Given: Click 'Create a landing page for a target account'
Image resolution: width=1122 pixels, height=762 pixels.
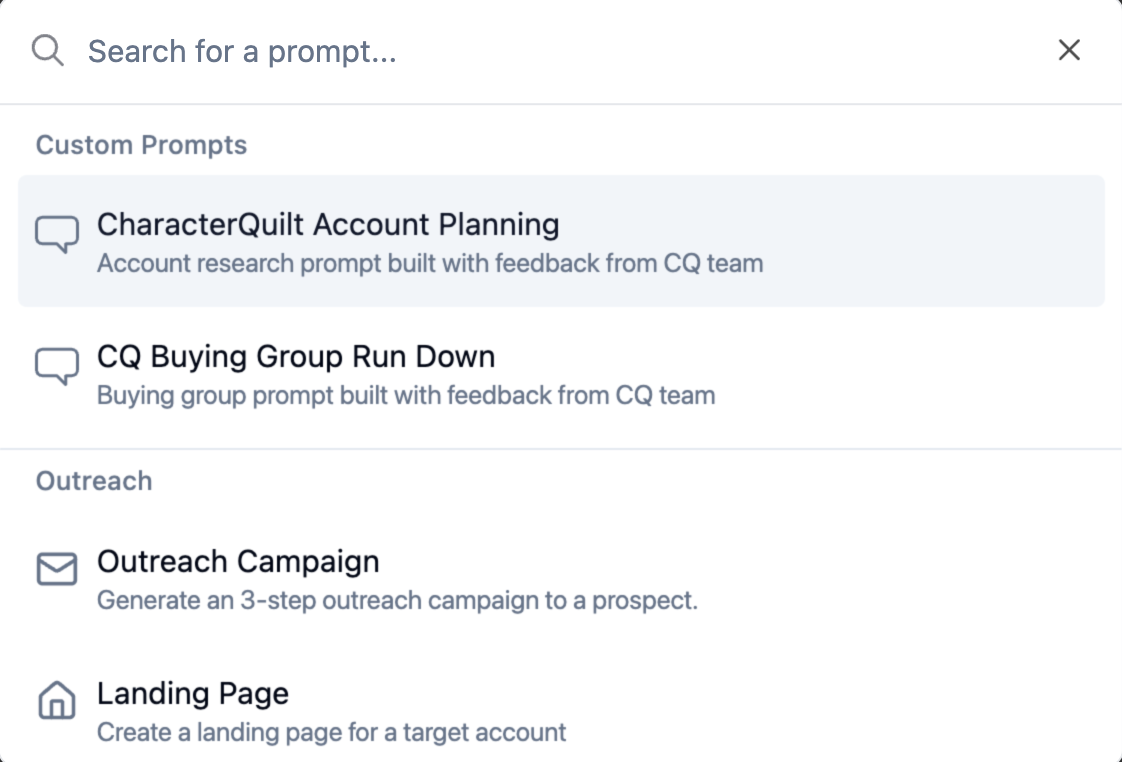Looking at the screenshot, I should (x=331, y=732).
